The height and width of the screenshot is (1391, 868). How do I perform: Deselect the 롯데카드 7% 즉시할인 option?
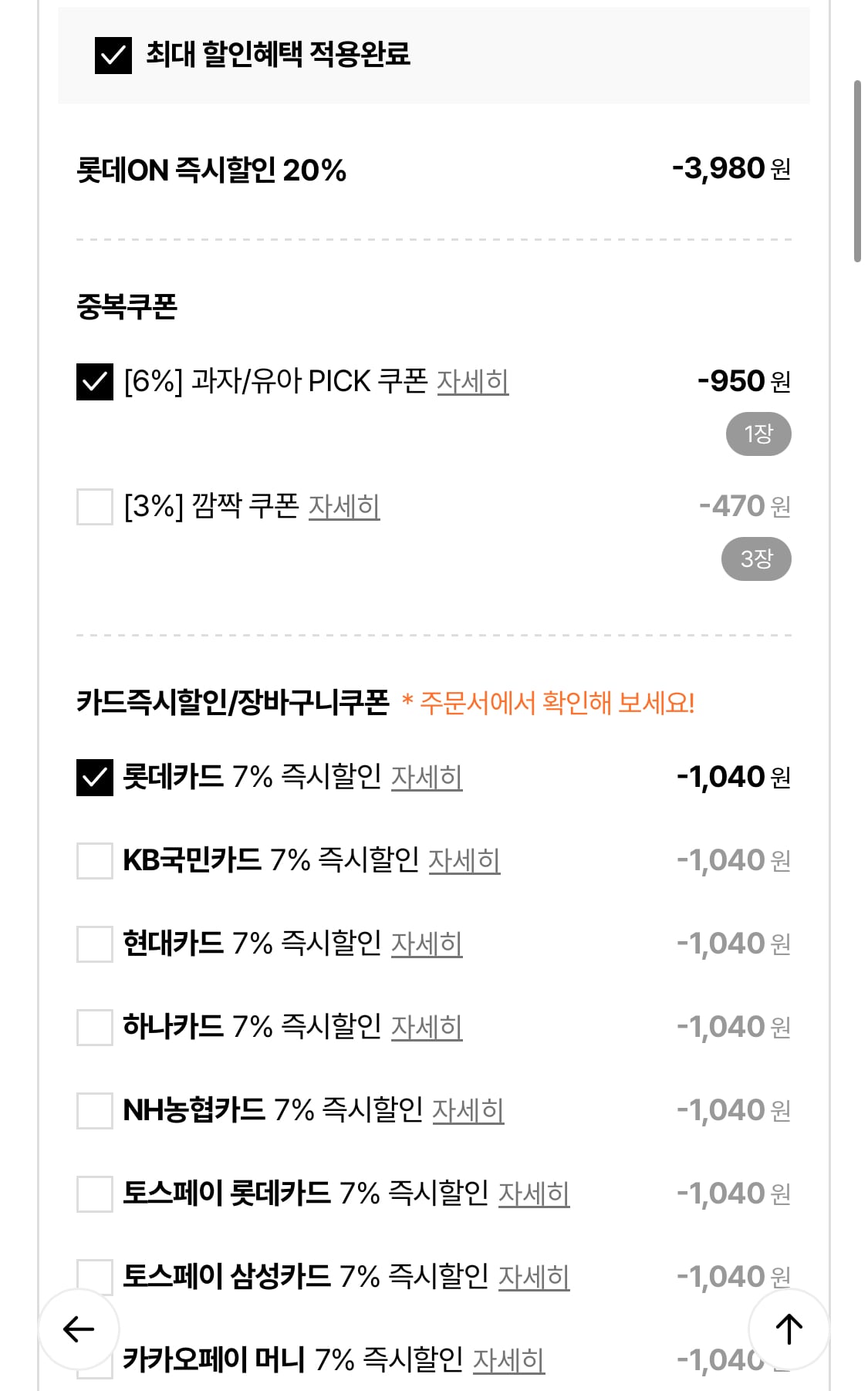click(94, 778)
